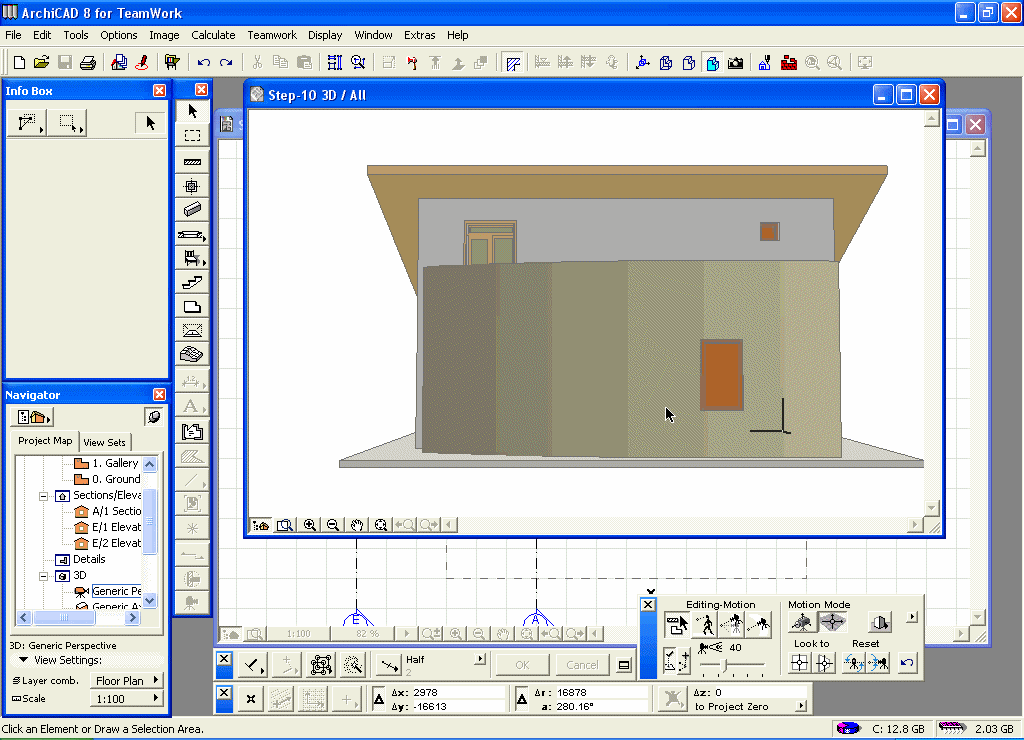Open the Scale 1:100 dropdown
Image resolution: width=1024 pixels, height=740 pixels.
click(x=128, y=699)
